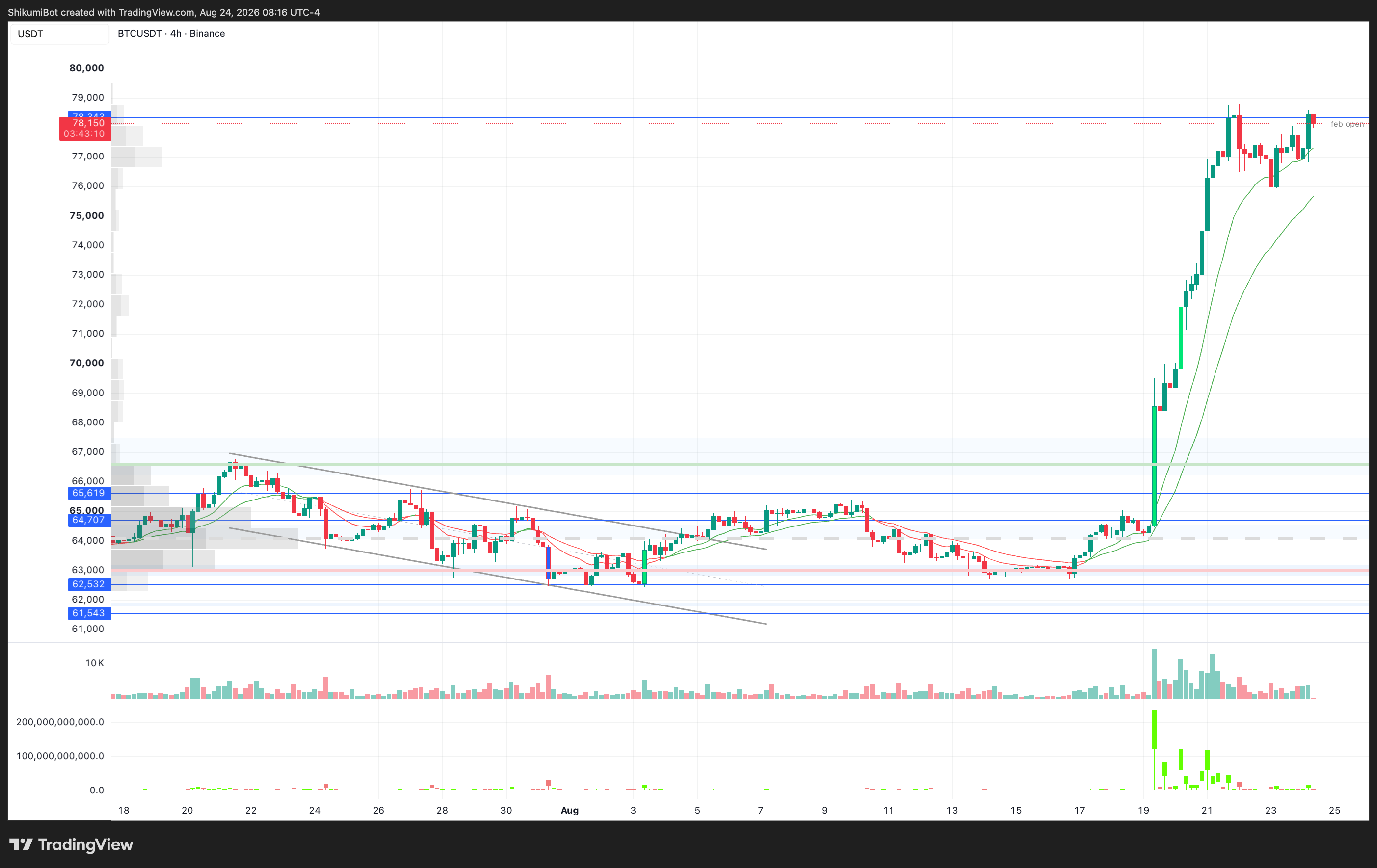The width and height of the screenshot is (1377, 868).
Task: Select the blue 65,619 price level label
Action: coord(89,493)
